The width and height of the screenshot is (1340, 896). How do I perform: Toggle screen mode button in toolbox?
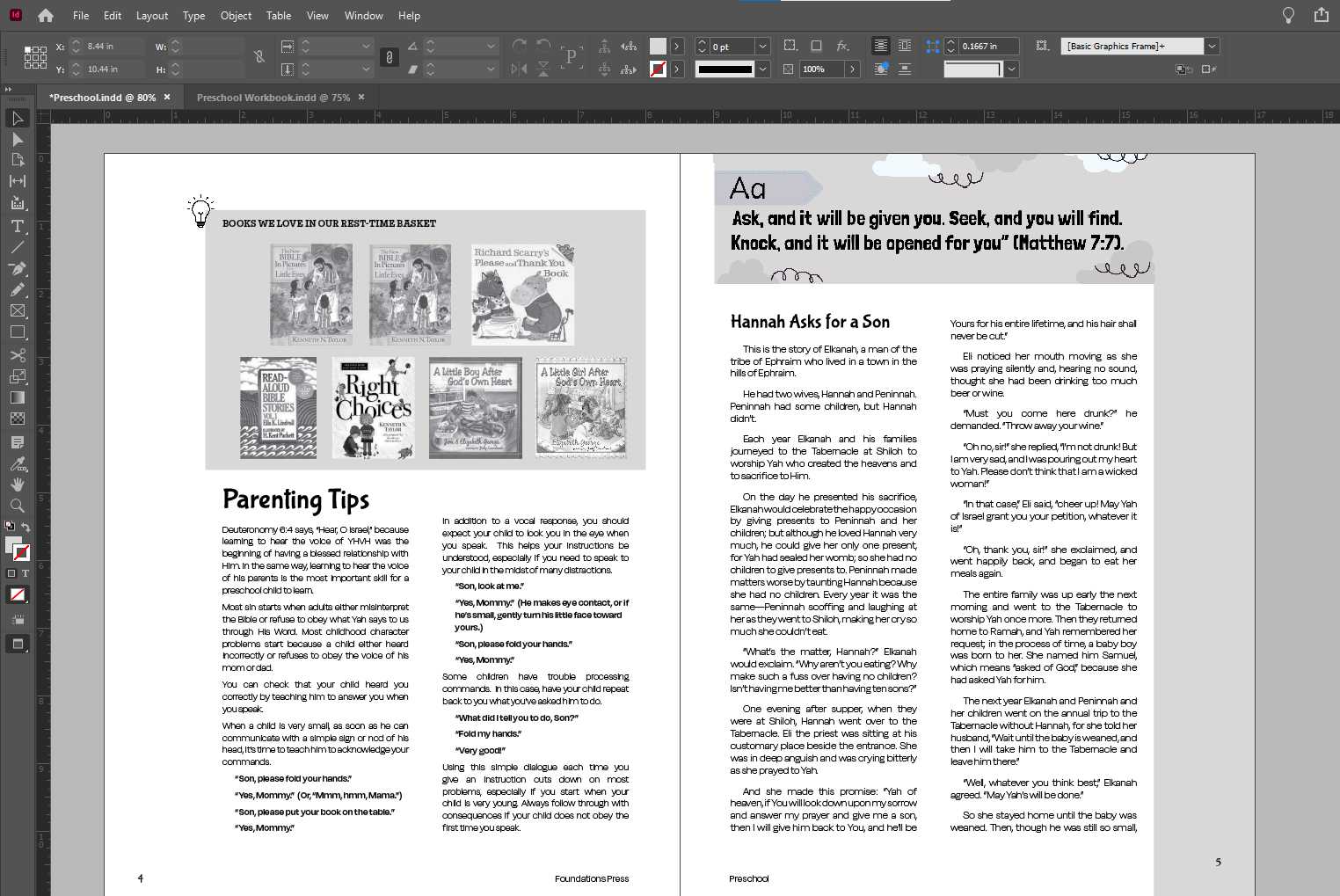point(17,645)
